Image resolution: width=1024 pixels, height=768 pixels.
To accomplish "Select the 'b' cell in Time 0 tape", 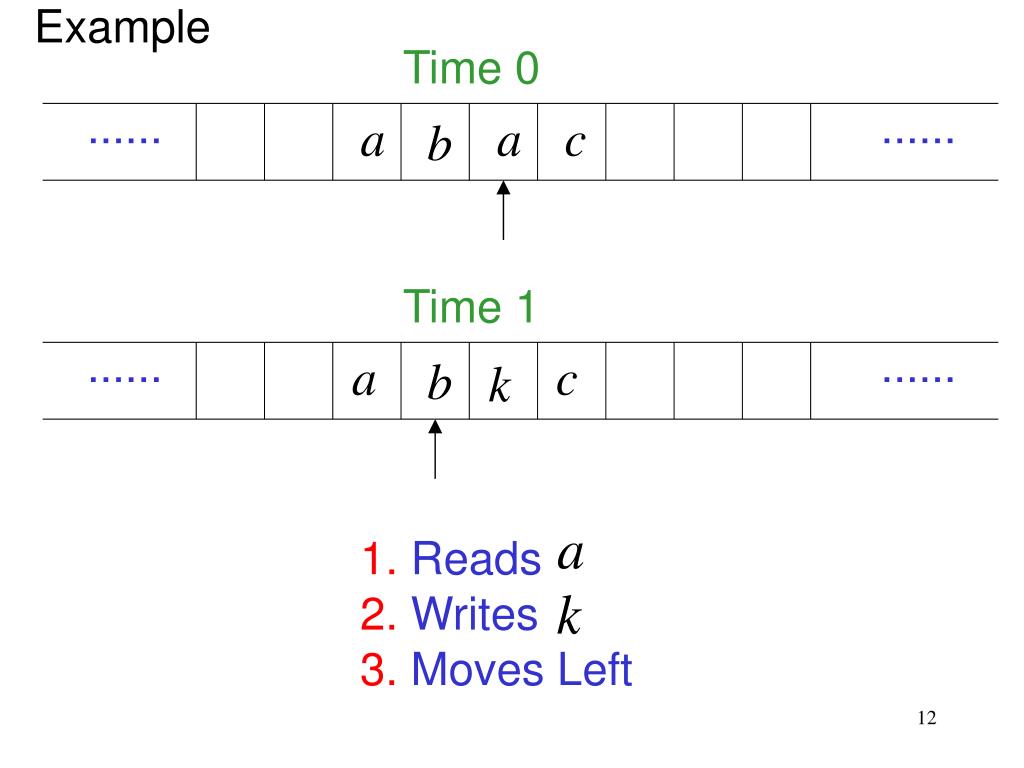I will 436,142.
